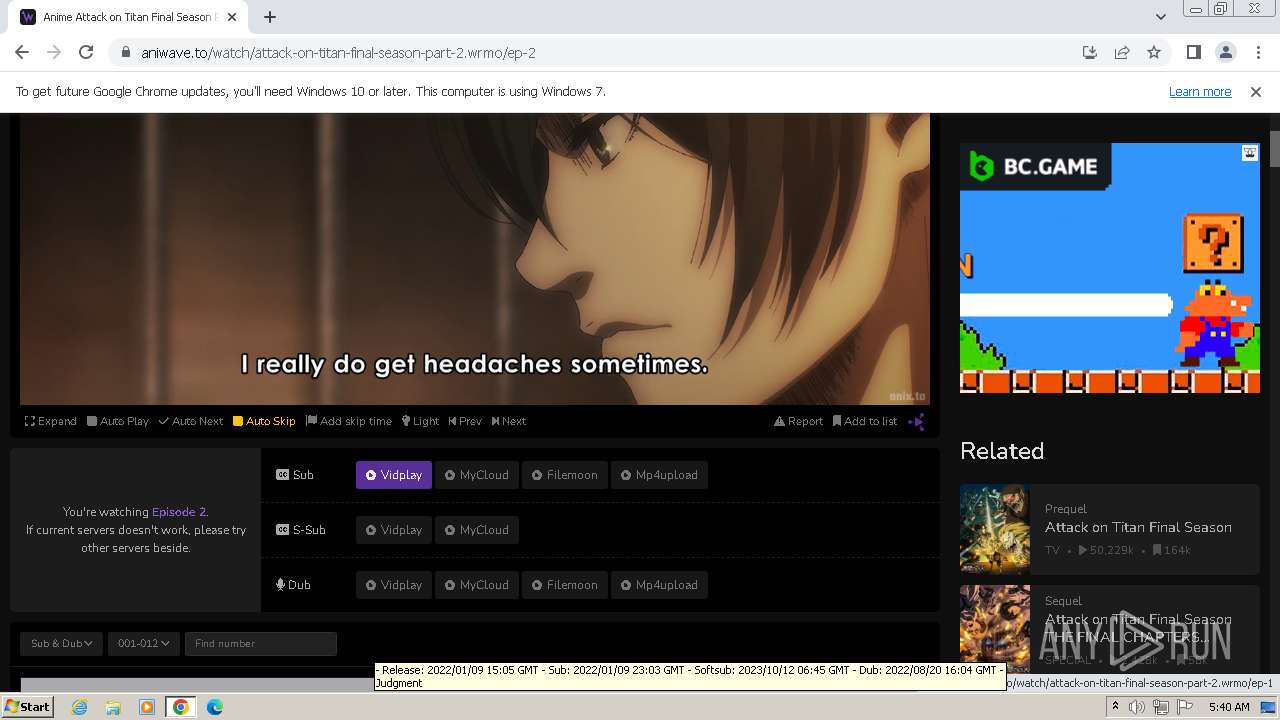Toggle the Auto Play checkbox
Viewport: 1280px width, 720px height.
tap(118, 421)
